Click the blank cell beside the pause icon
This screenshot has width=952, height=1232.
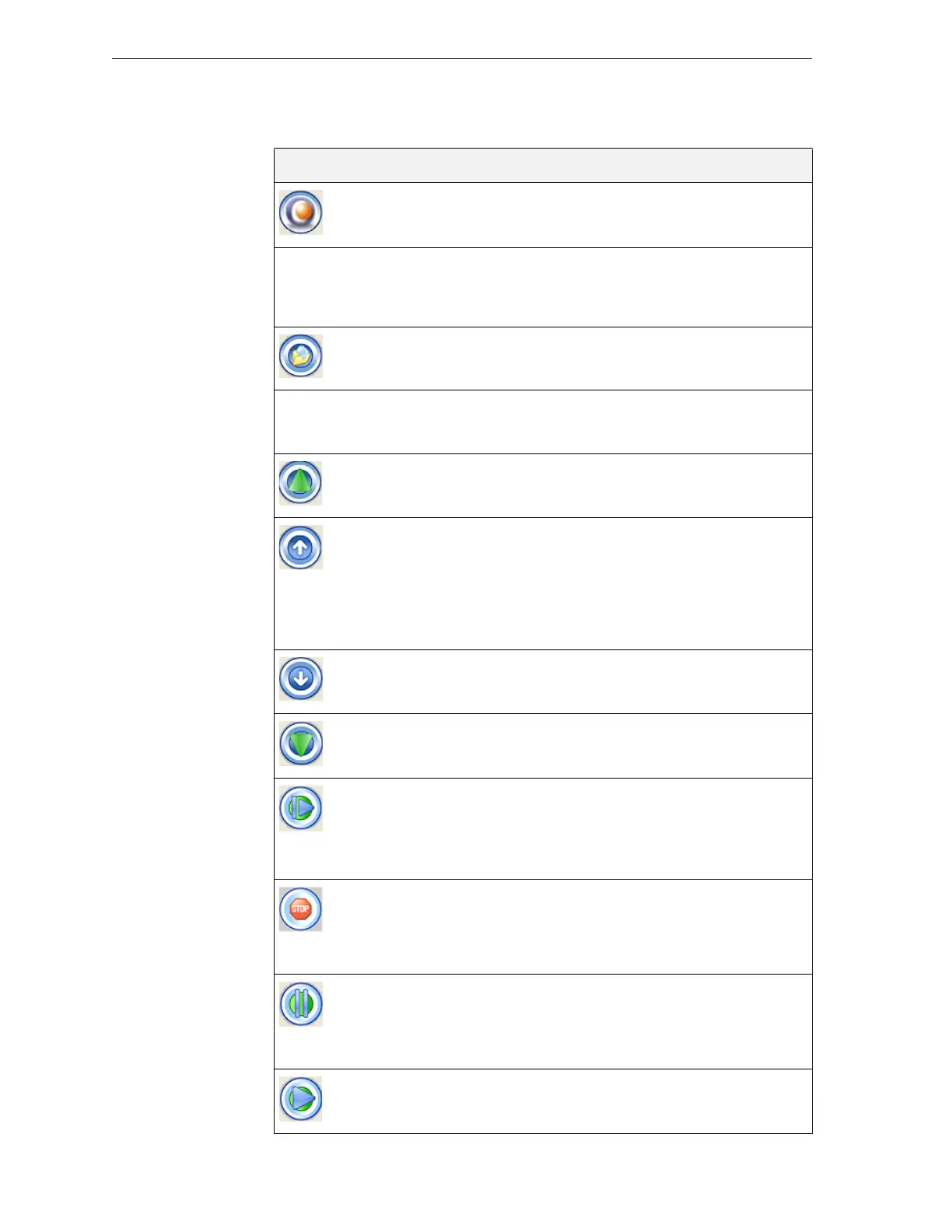[x=568, y=1021]
